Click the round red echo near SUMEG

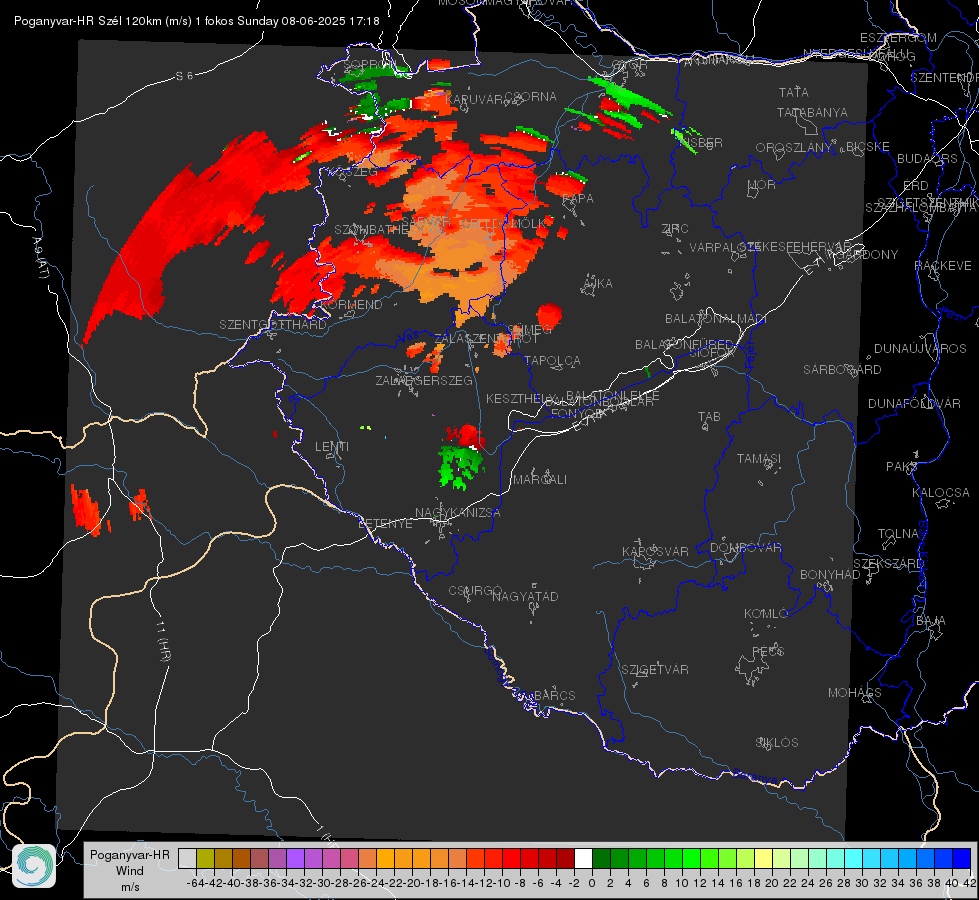pyautogui.click(x=549, y=315)
